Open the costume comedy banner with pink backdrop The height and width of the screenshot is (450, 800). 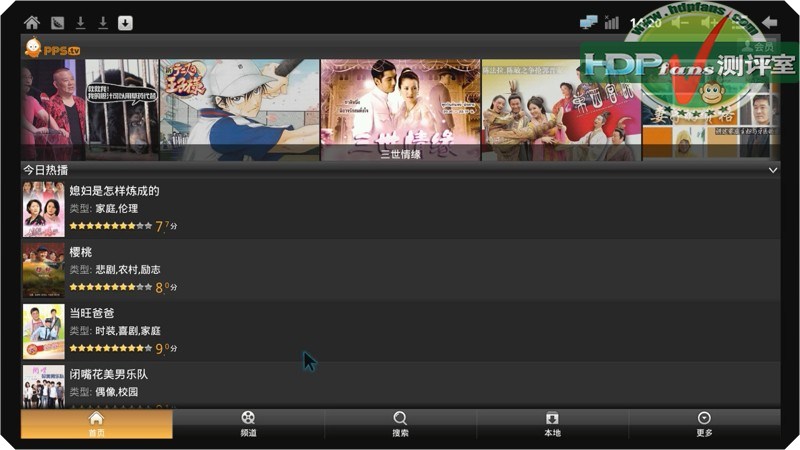click(x=561, y=110)
